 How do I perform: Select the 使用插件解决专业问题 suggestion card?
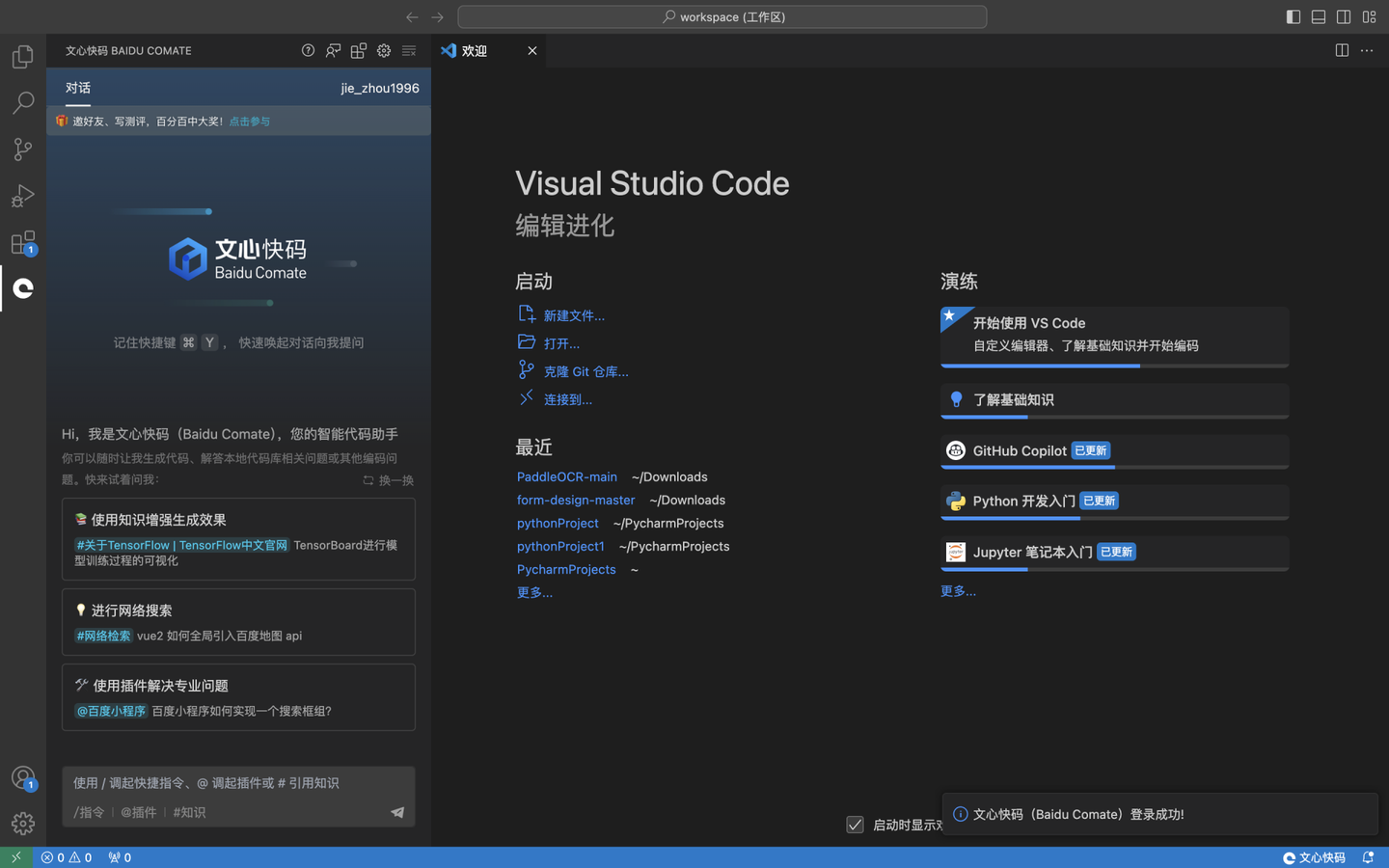(238, 697)
